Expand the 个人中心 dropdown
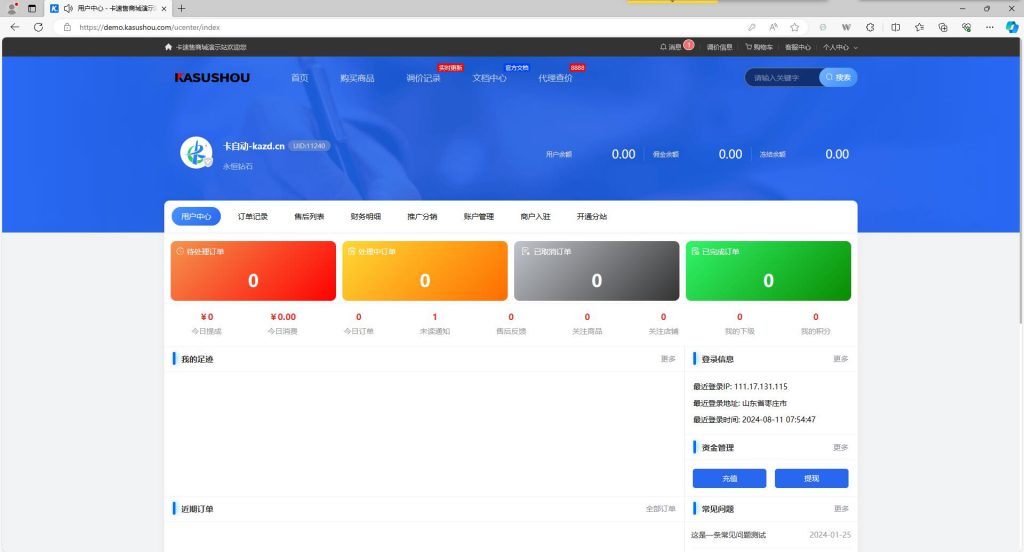Viewport: 1024px width, 552px height. pyautogui.click(x=839, y=47)
